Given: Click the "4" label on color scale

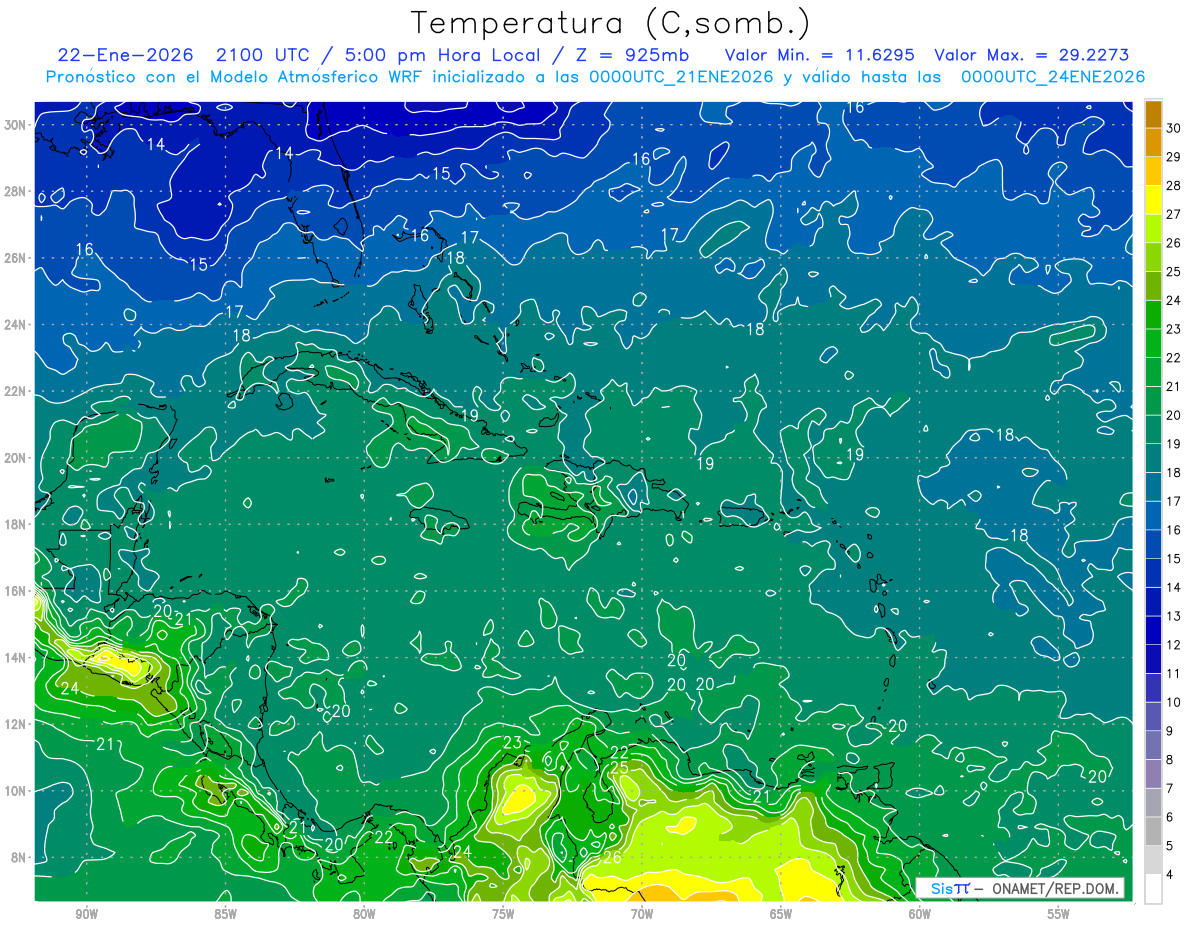Looking at the screenshot, I should click(x=1170, y=875).
